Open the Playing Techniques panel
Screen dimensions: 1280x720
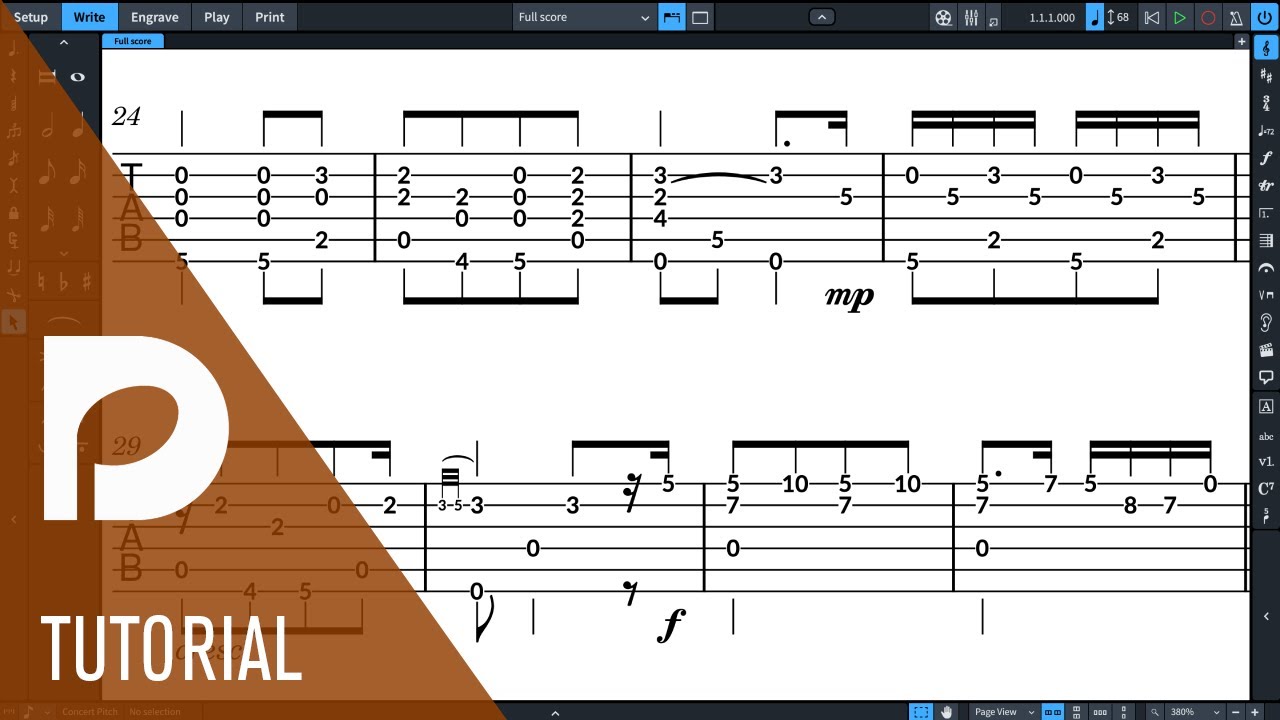[1266, 295]
